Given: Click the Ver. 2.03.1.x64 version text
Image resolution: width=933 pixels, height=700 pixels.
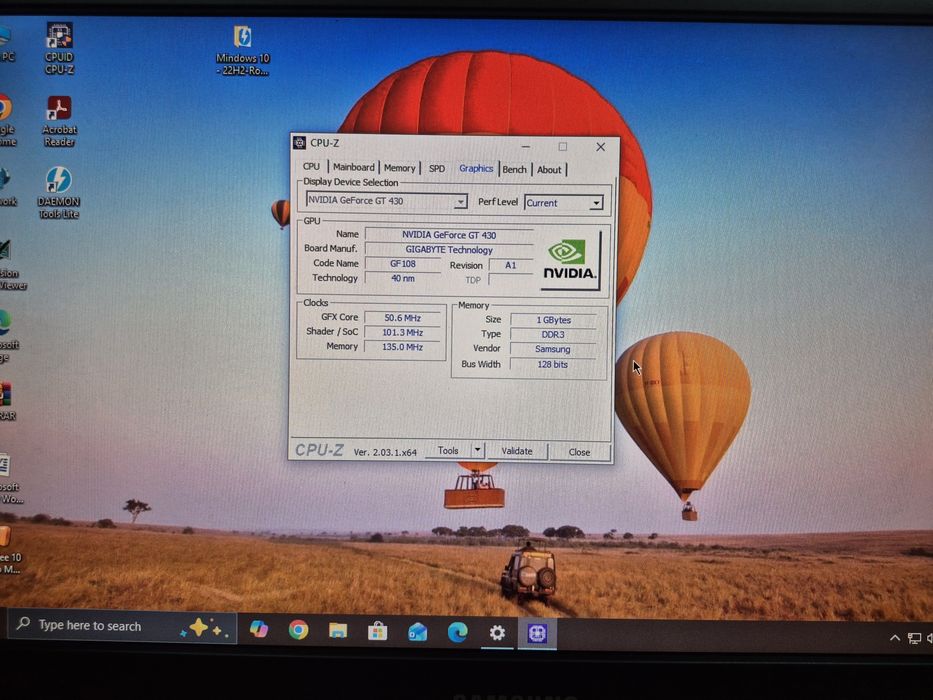Looking at the screenshot, I should click(385, 452).
